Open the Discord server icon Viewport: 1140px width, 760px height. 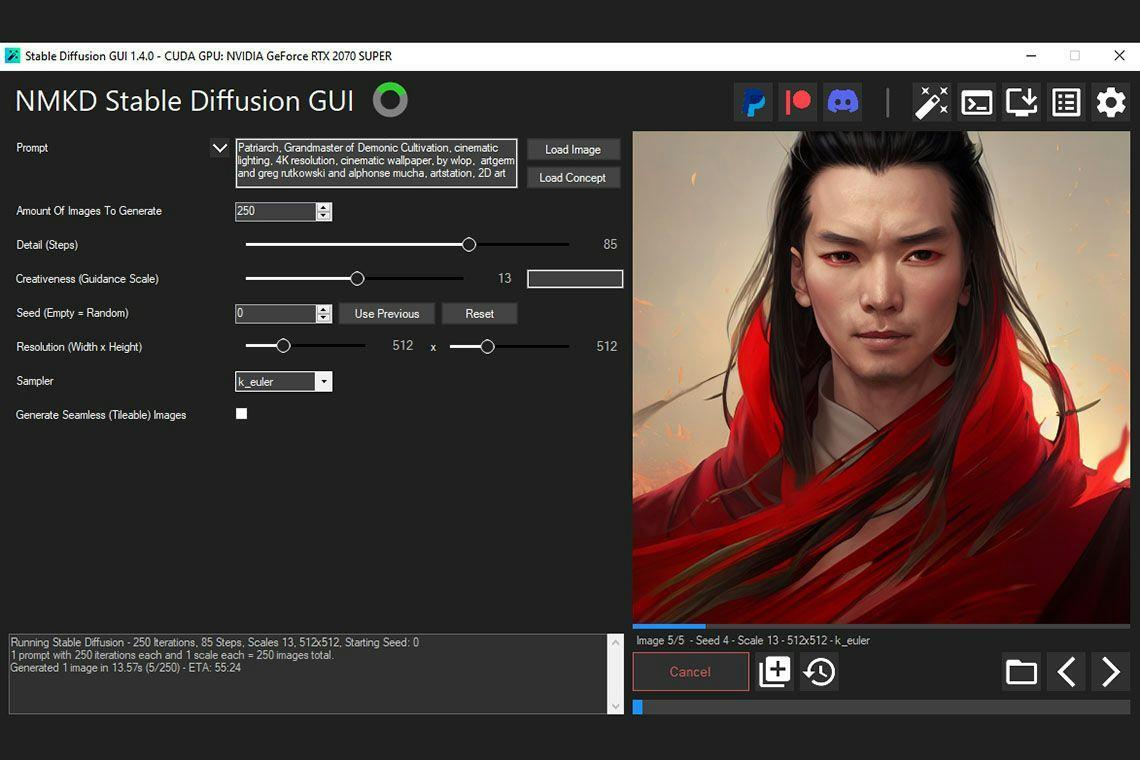[x=843, y=102]
